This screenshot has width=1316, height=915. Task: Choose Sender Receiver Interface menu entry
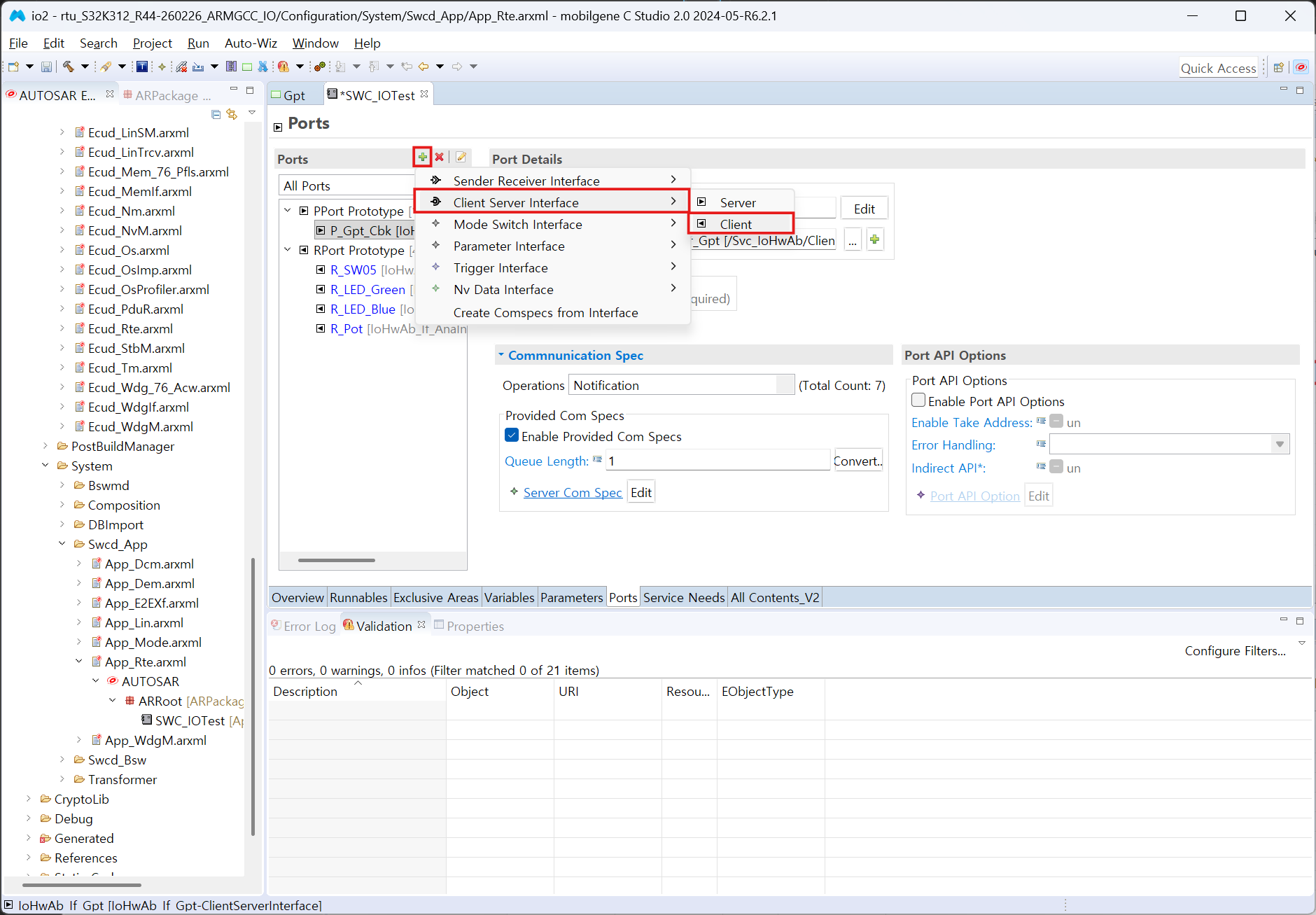(x=553, y=181)
